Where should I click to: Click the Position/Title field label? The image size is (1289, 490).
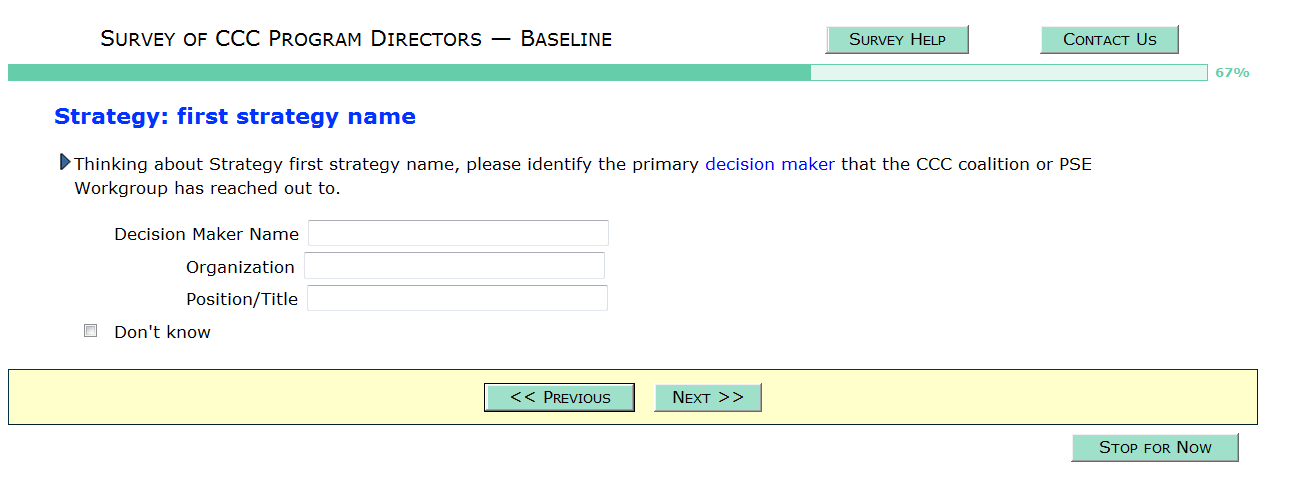pos(242,299)
